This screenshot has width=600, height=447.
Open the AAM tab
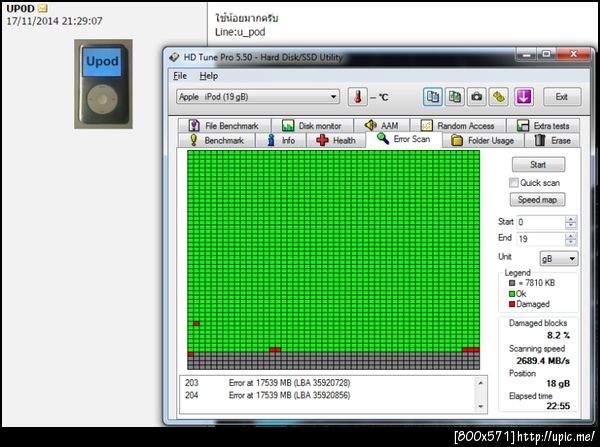[x=382, y=126]
